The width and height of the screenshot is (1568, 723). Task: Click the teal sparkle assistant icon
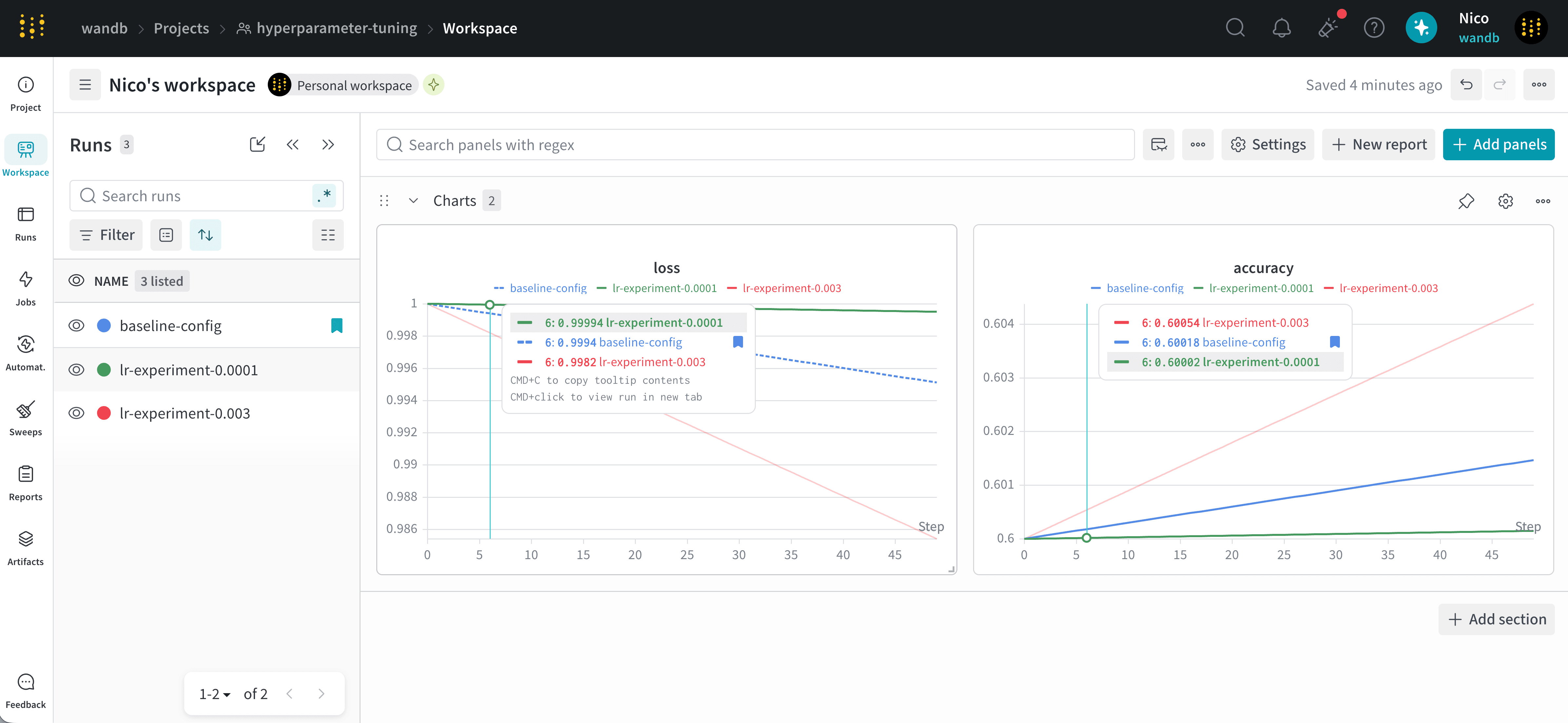[x=1421, y=28]
